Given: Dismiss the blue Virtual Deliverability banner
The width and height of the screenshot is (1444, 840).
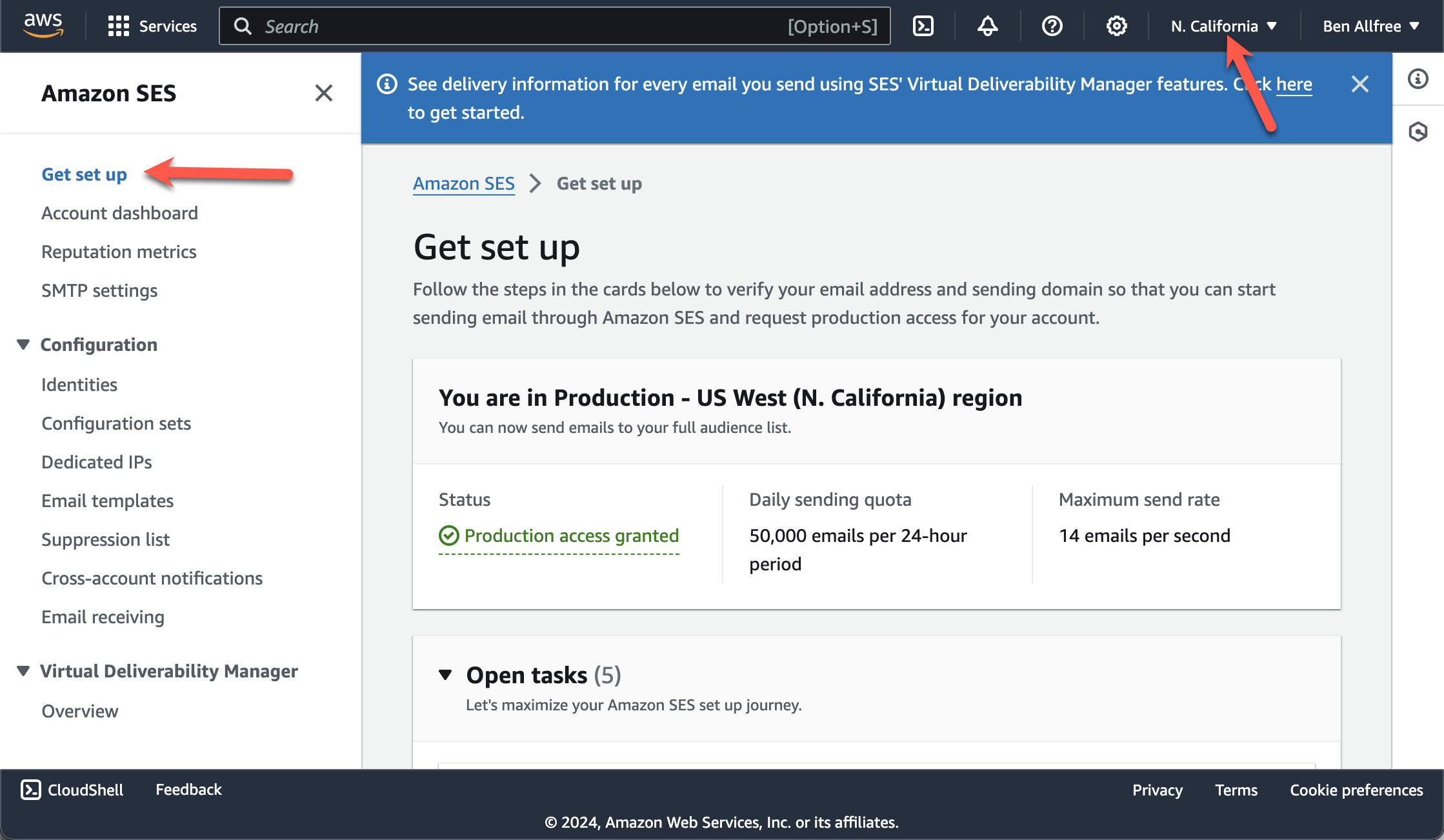Looking at the screenshot, I should tap(1359, 84).
